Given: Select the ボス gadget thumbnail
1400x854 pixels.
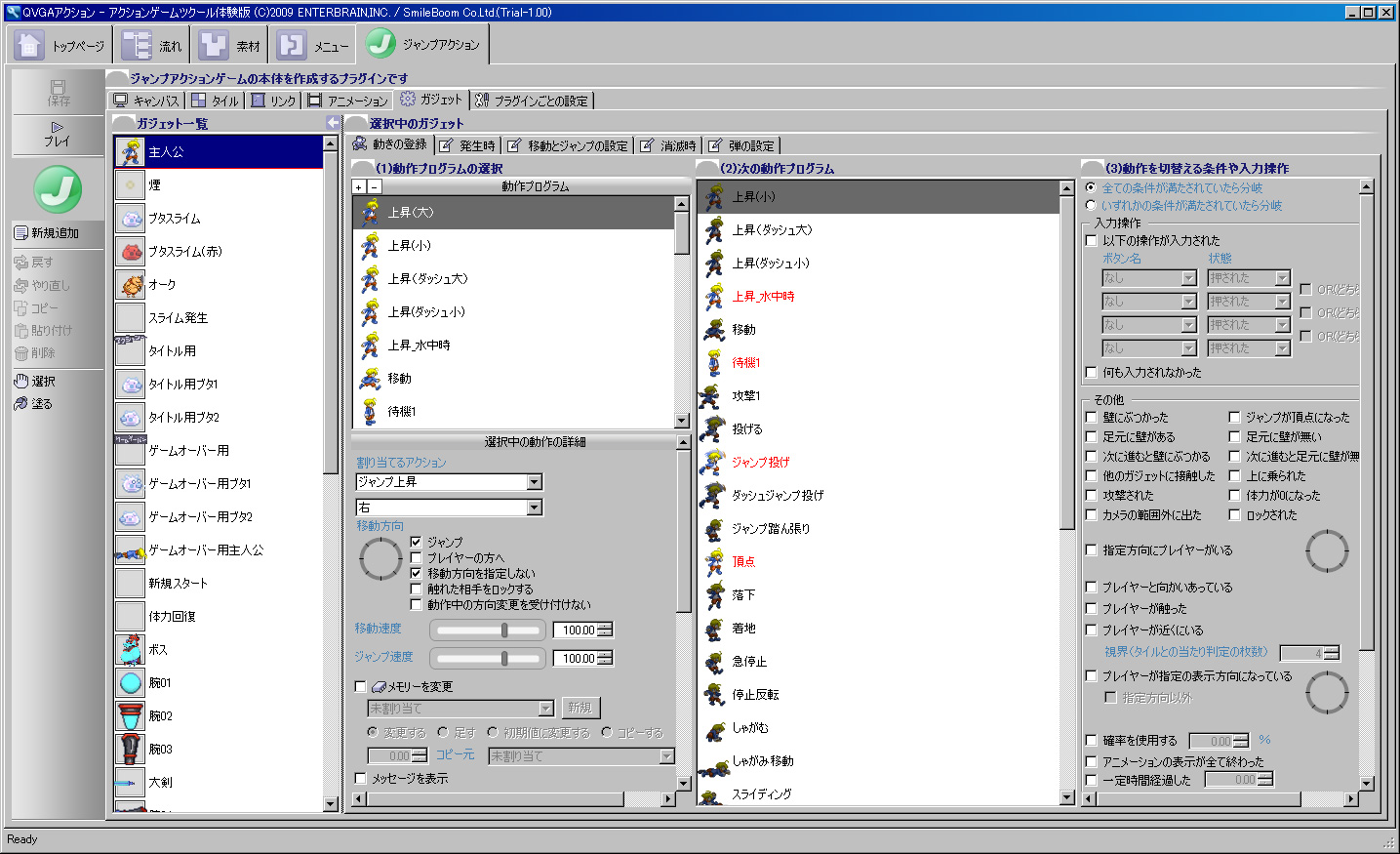Looking at the screenshot, I should (130, 650).
